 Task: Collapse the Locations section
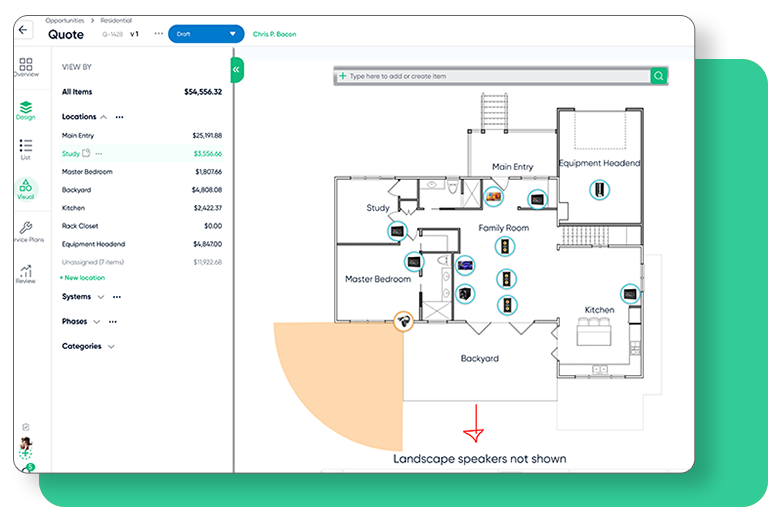[103, 117]
